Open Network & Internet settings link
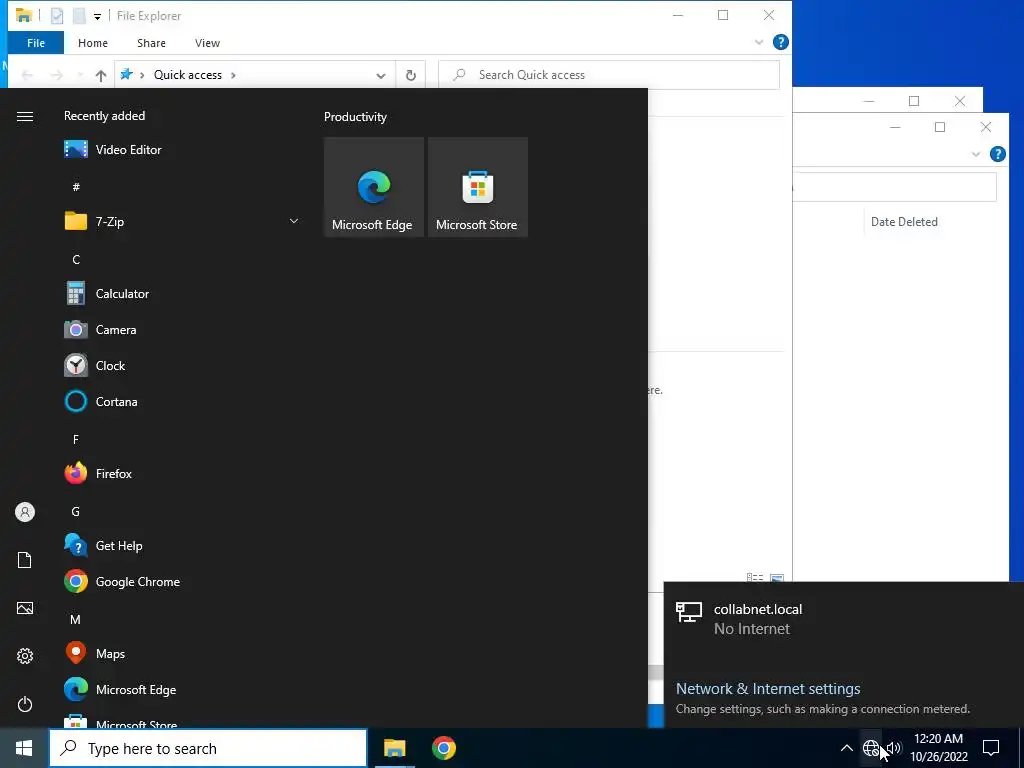1024x768 pixels. click(x=768, y=689)
